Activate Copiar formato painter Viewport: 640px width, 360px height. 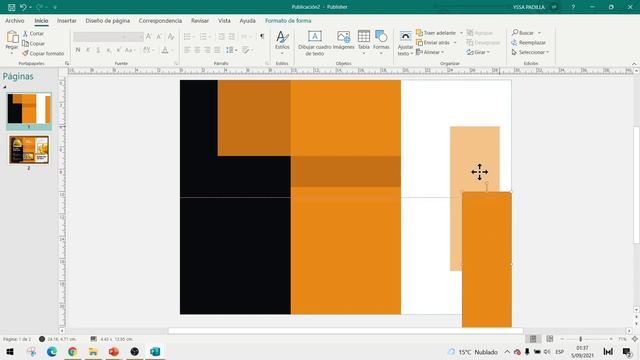pyautogui.click(x=43, y=53)
